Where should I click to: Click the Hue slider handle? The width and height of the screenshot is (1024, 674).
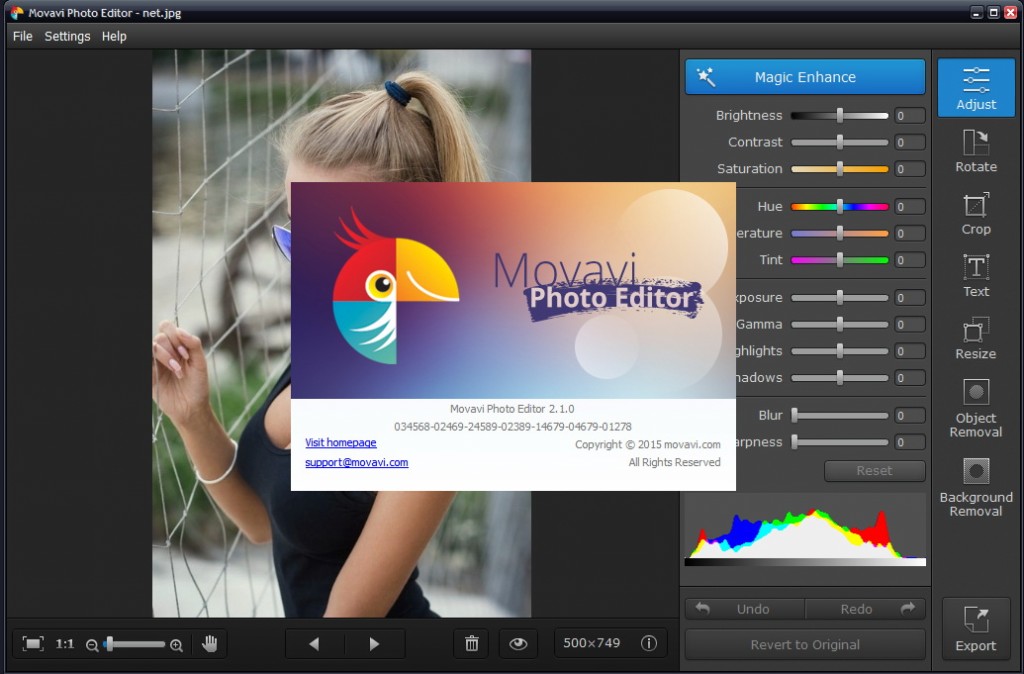840,207
